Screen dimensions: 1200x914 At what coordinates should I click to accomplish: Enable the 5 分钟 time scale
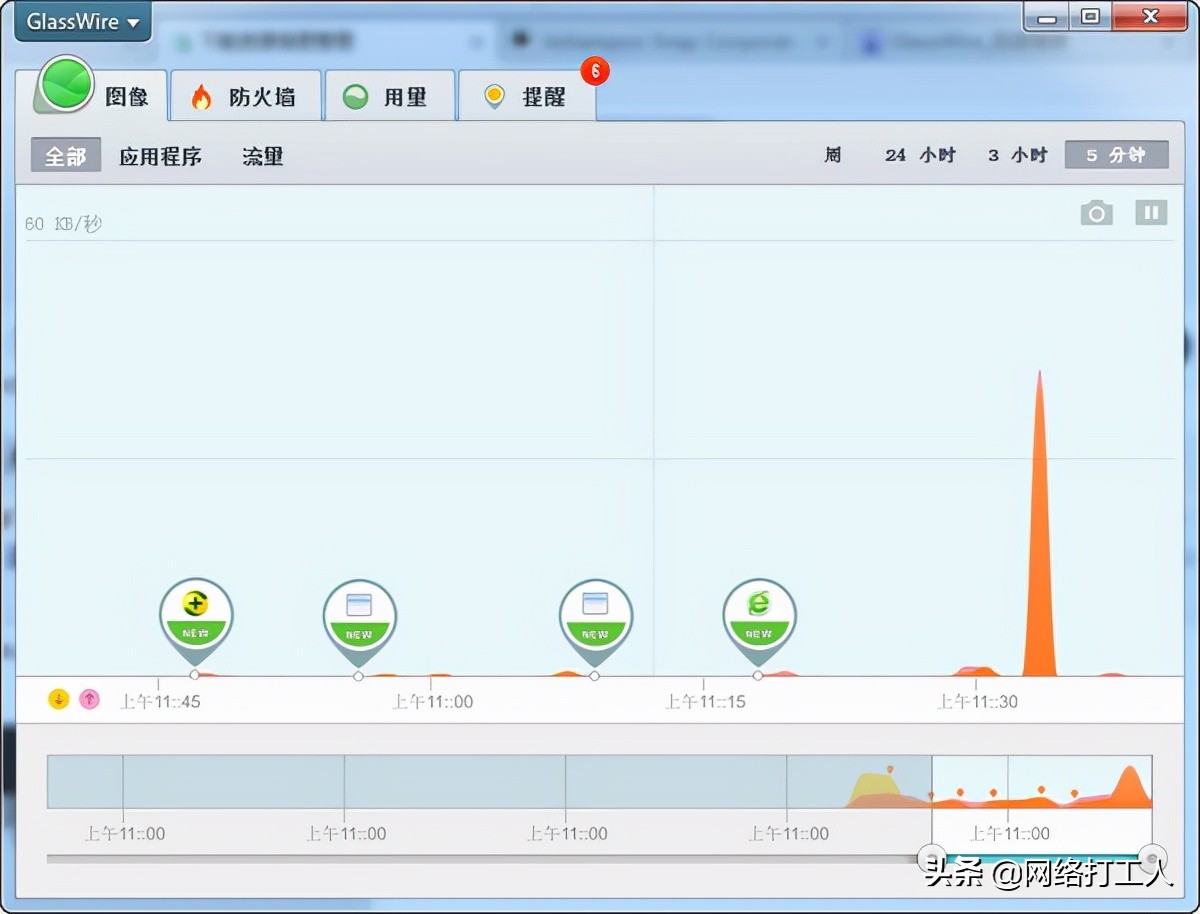click(x=1116, y=154)
